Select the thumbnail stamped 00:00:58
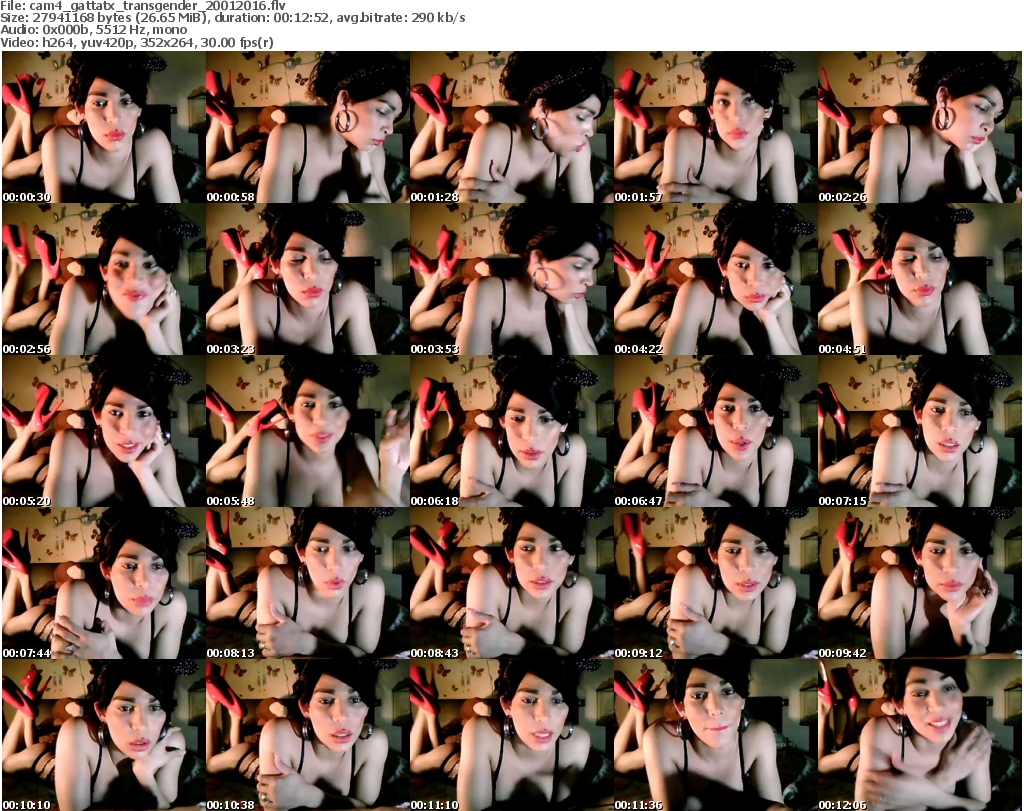1024x811 pixels. tap(308, 127)
